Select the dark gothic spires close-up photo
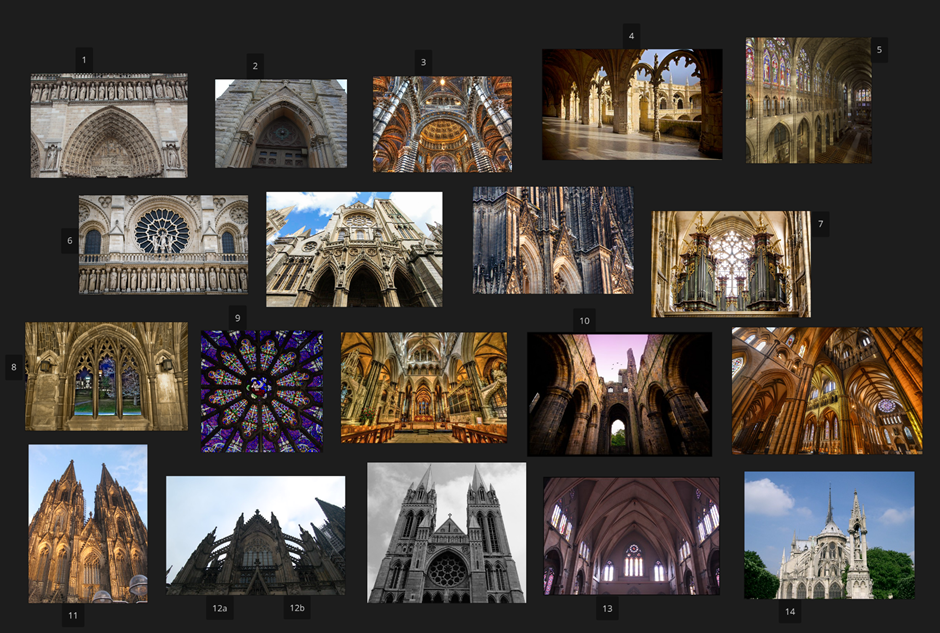The width and height of the screenshot is (940, 633). (x=553, y=240)
